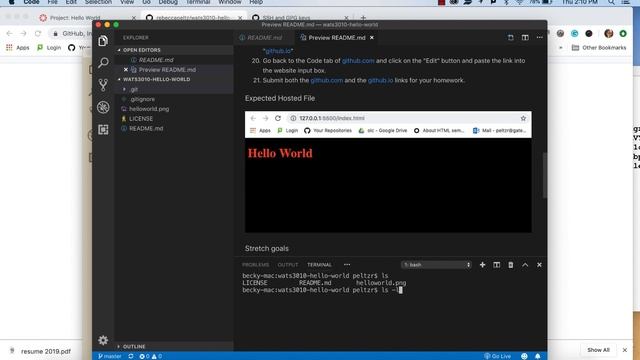Click the Hello World preview image
This screenshot has width=640, height=360.
[388, 172]
